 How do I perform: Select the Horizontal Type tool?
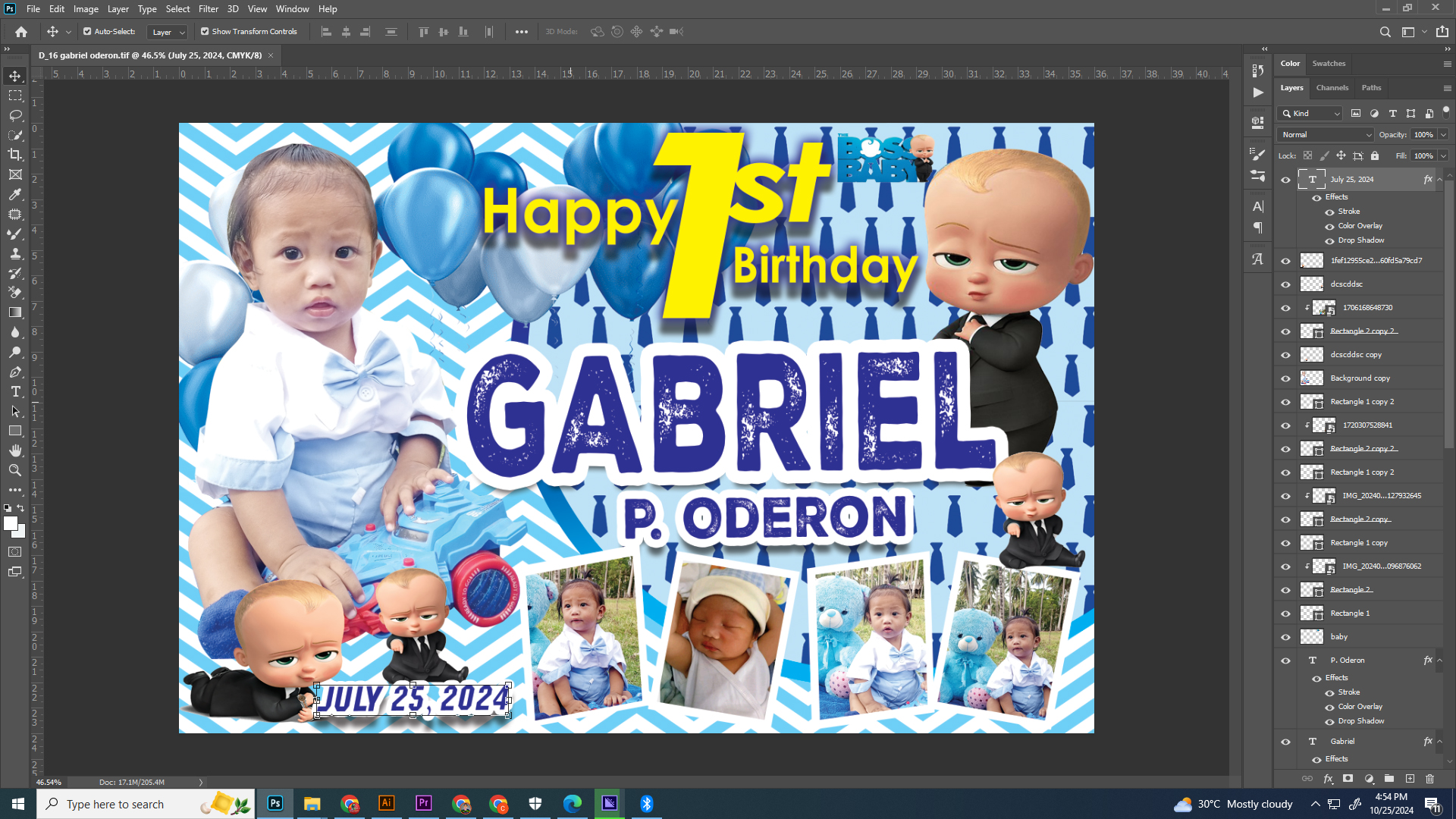[15, 391]
